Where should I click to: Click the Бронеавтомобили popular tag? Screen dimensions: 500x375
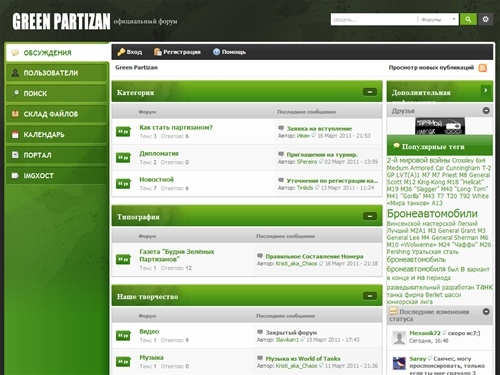click(x=432, y=213)
